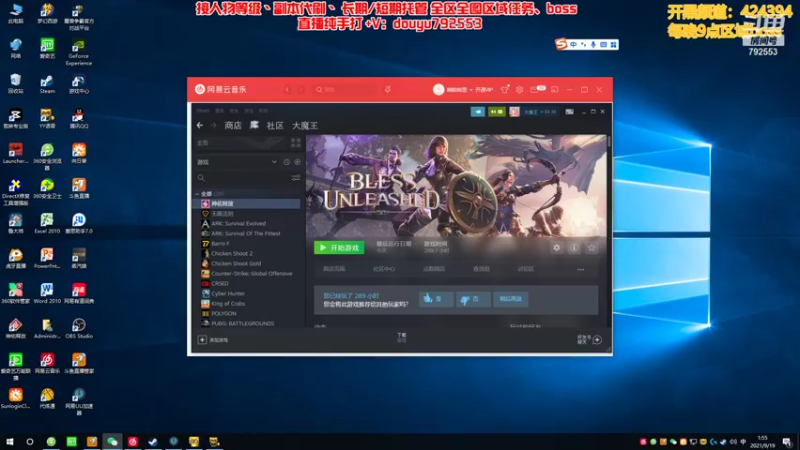Image resolution: width=800 pixels, height=450 pixels.
Task: Open the taskbar clock and date
Action: [x=763, y=442]
